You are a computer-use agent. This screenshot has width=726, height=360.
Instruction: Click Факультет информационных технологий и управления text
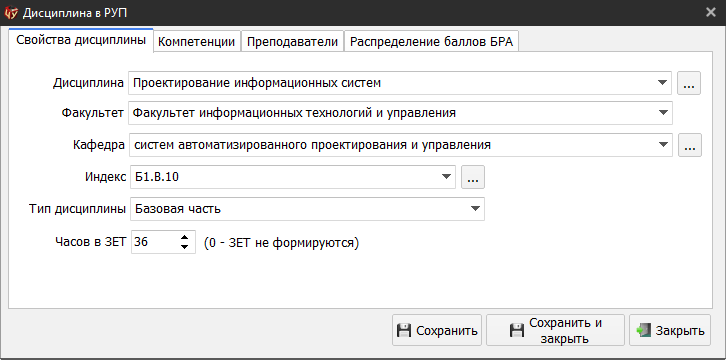click(x=294, y=112)
